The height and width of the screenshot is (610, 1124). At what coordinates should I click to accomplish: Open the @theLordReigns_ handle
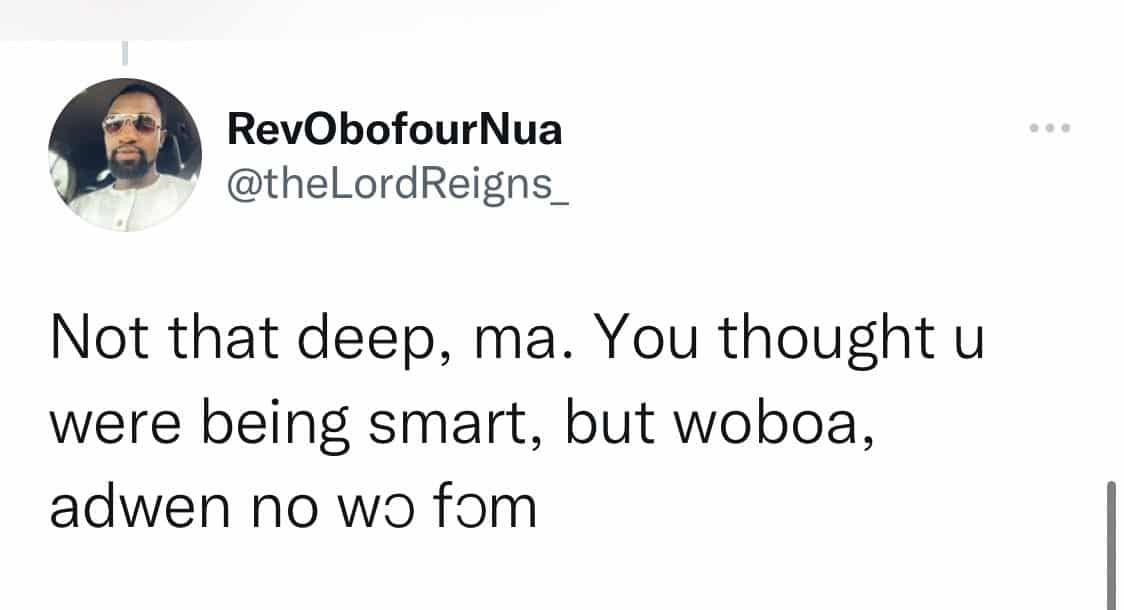pyautogui.click(x=398, y=185)
